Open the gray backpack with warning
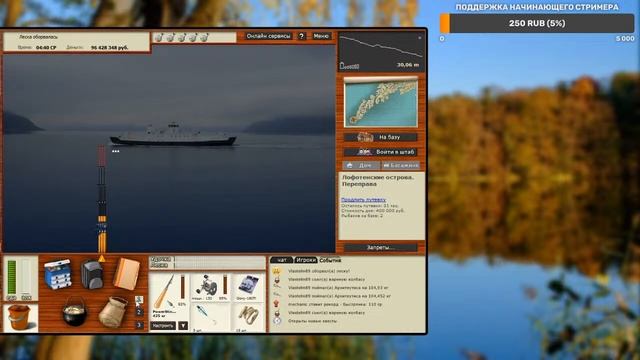This screenshot has height=360, width=640. click(x=92, y=274)
